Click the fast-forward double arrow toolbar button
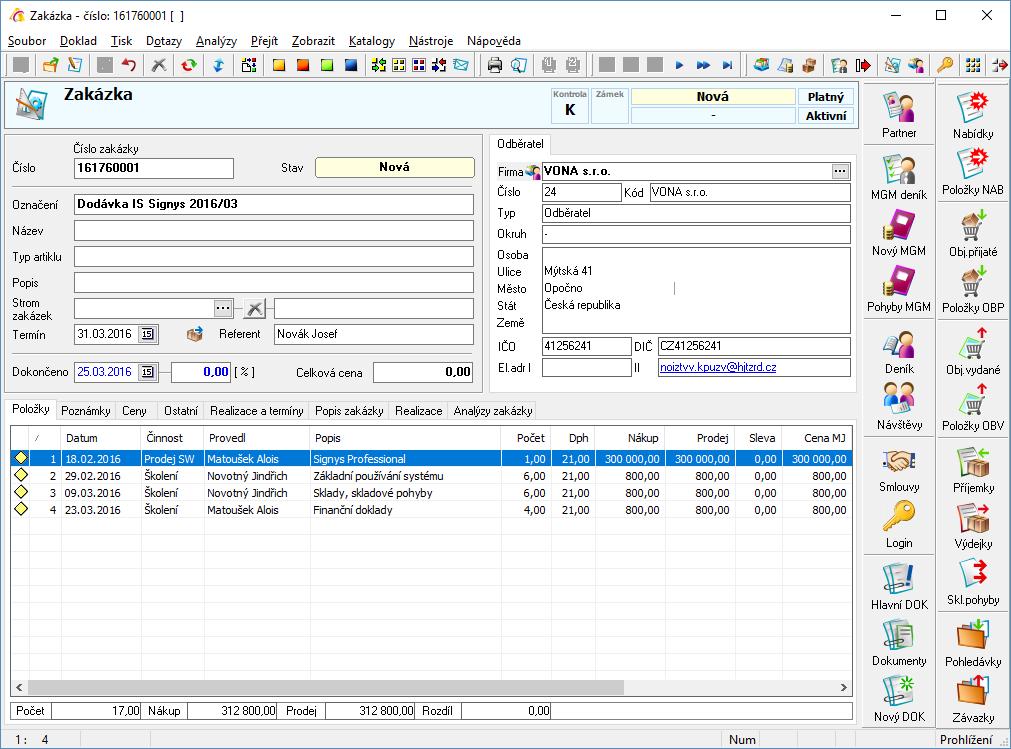 point(703,65)
